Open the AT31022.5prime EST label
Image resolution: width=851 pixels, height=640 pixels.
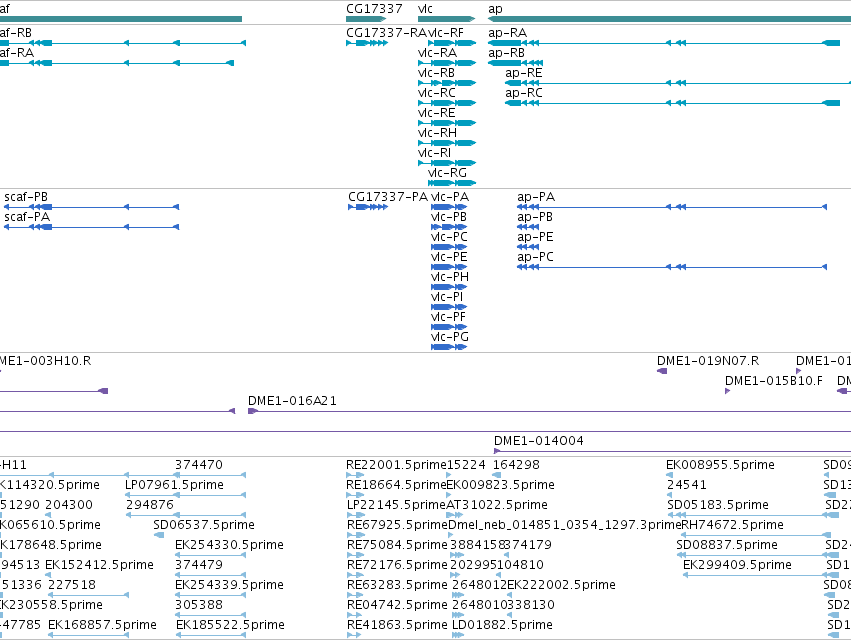click(x=497, y=505)
